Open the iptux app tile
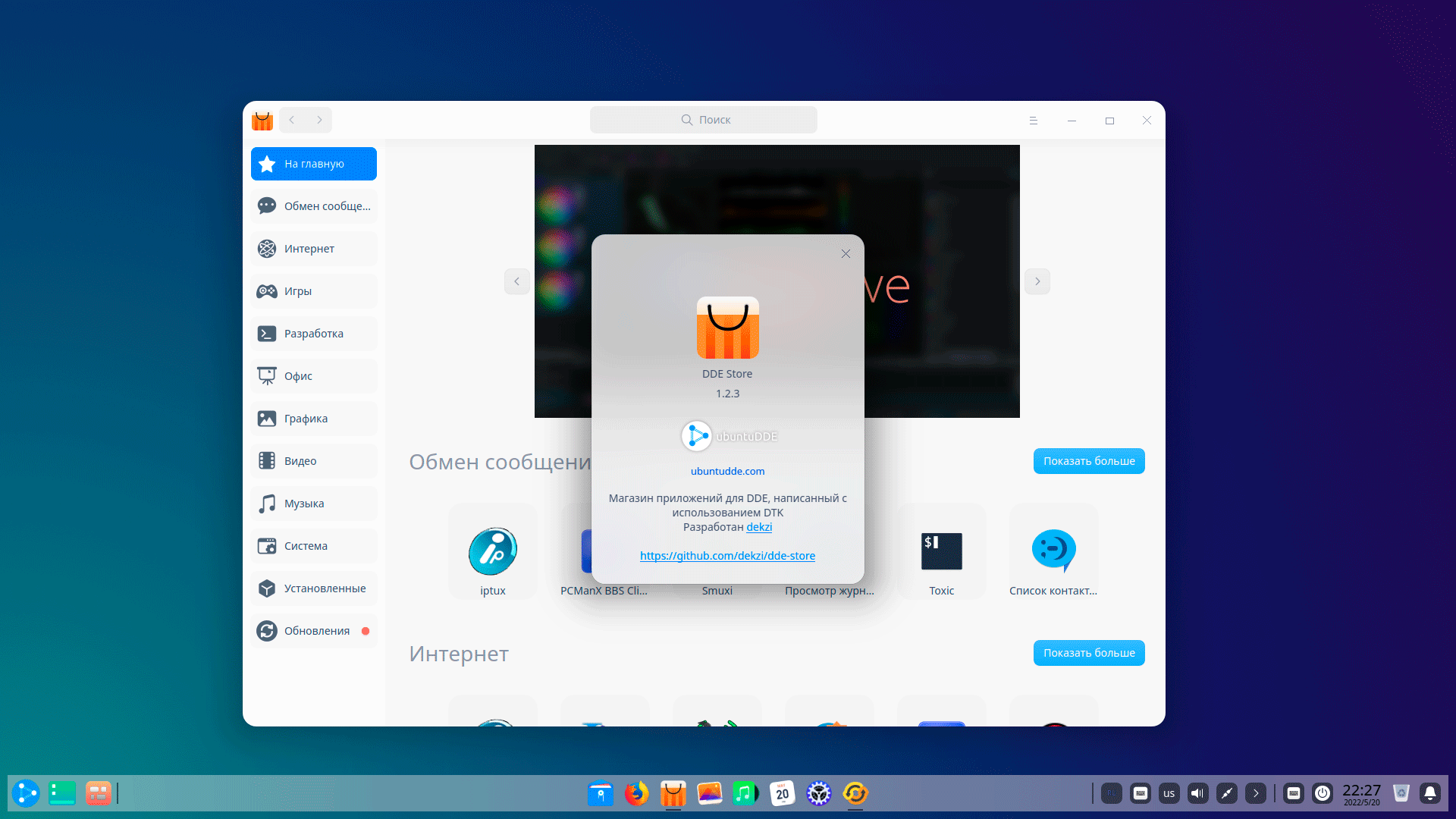 point(493,552)
